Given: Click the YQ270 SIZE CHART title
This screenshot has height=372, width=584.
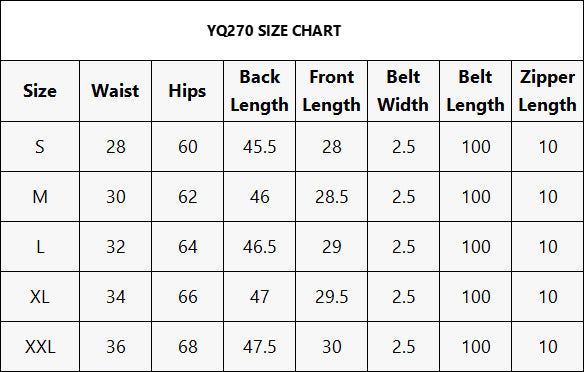Looking at the screenshot, I should click(x=274, y=31).
